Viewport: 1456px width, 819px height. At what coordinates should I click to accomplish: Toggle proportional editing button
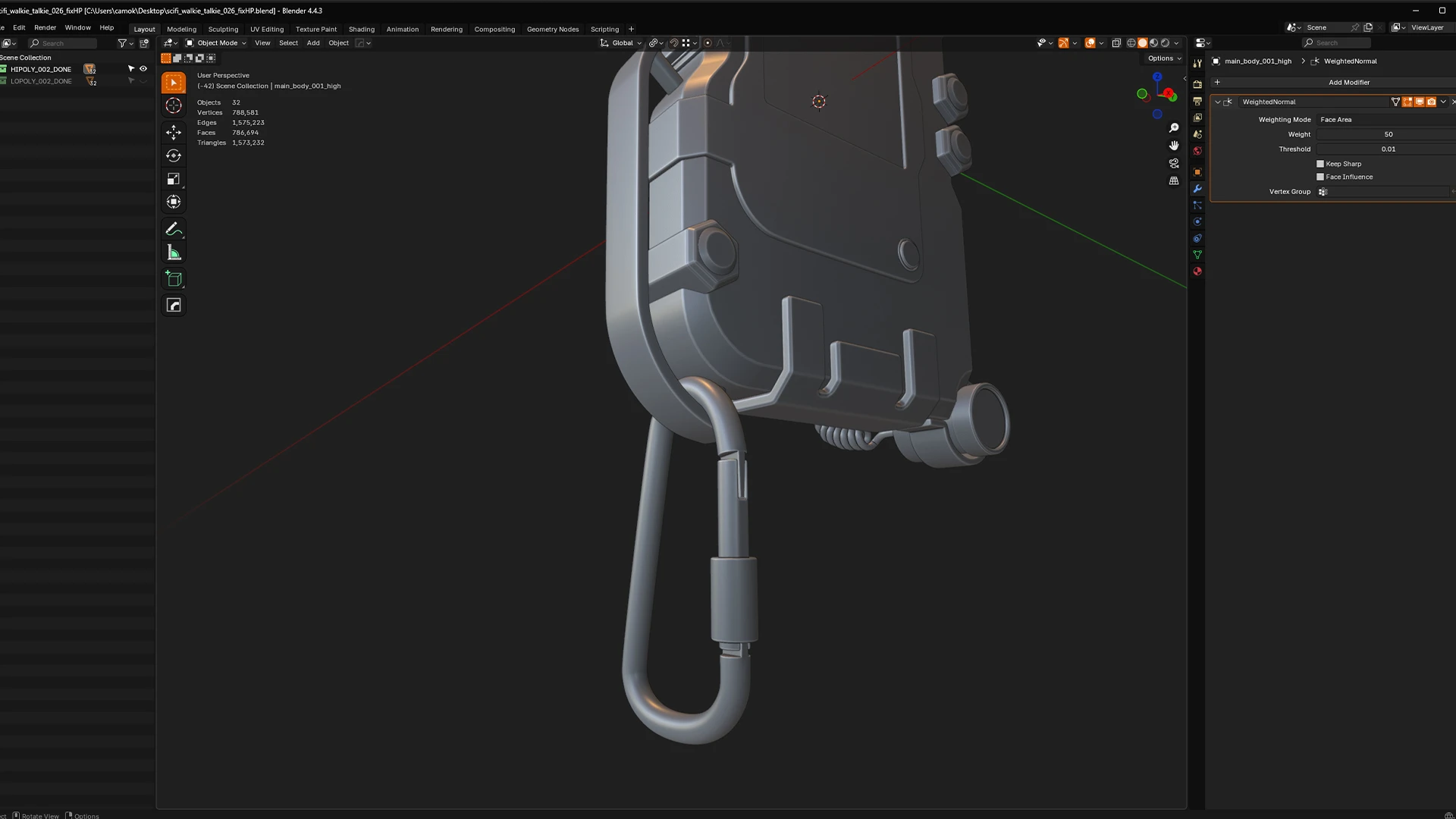(708, 43)
